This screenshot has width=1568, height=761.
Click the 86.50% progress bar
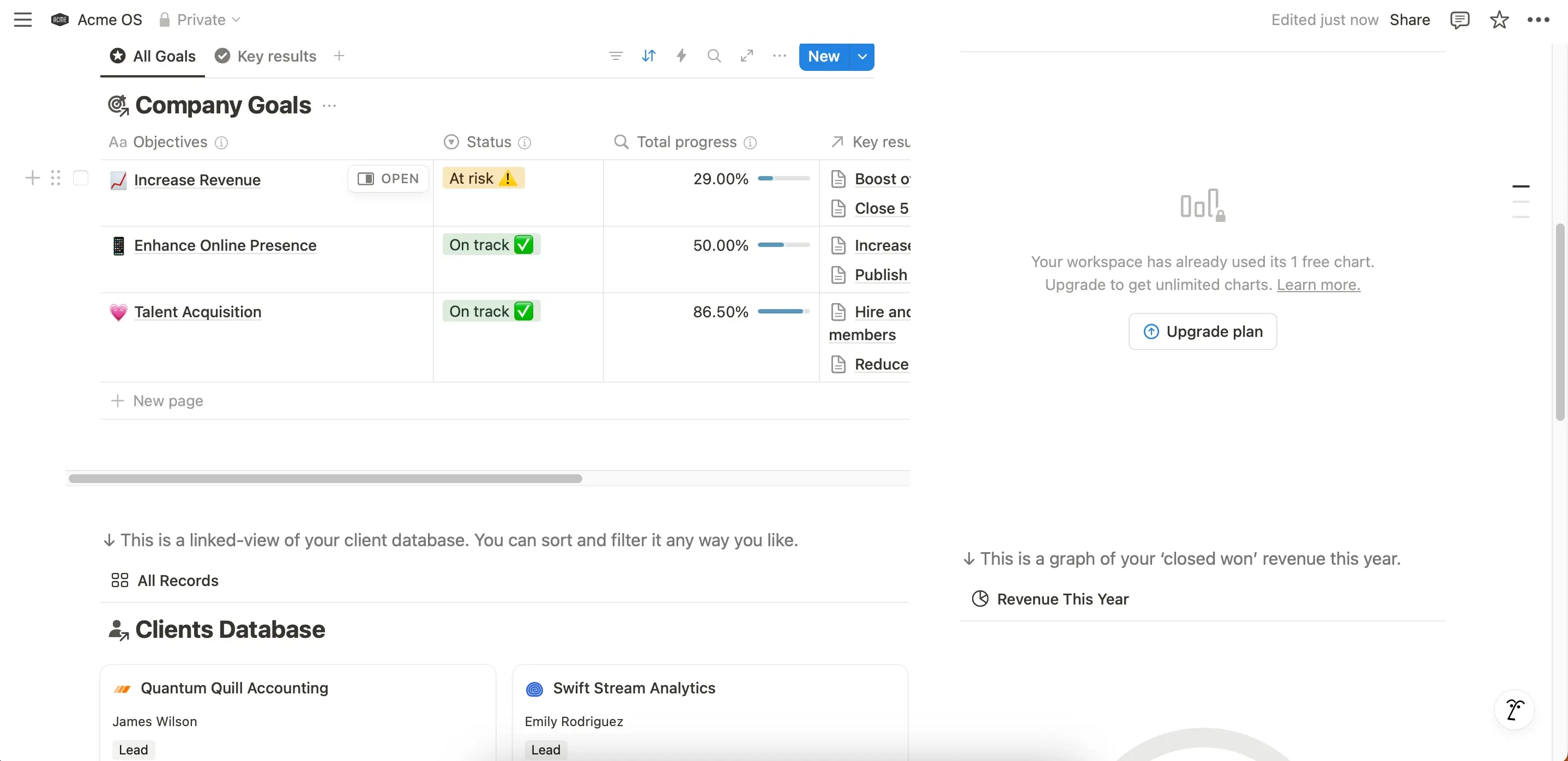coord(783,312)
